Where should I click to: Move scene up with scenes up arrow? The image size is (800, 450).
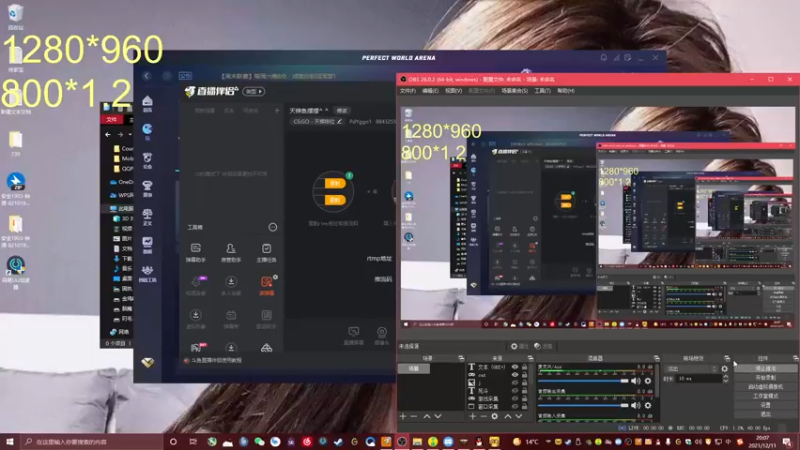pos(427,416)
